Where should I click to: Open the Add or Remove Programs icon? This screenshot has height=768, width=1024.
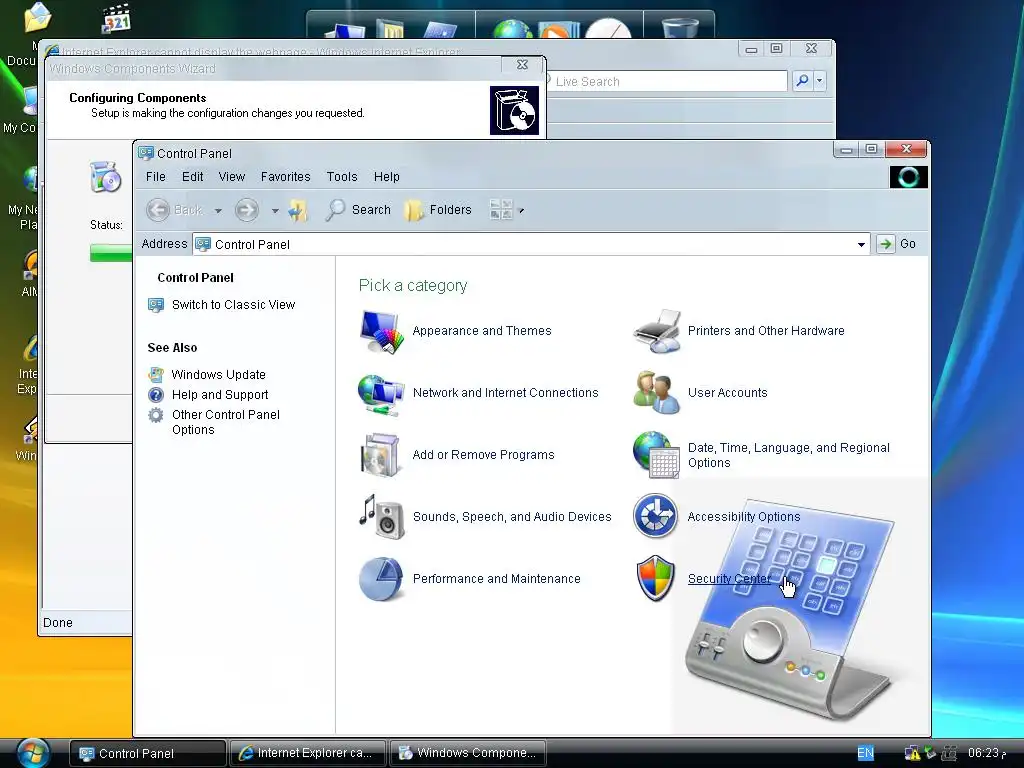click(x=380, y=455)
